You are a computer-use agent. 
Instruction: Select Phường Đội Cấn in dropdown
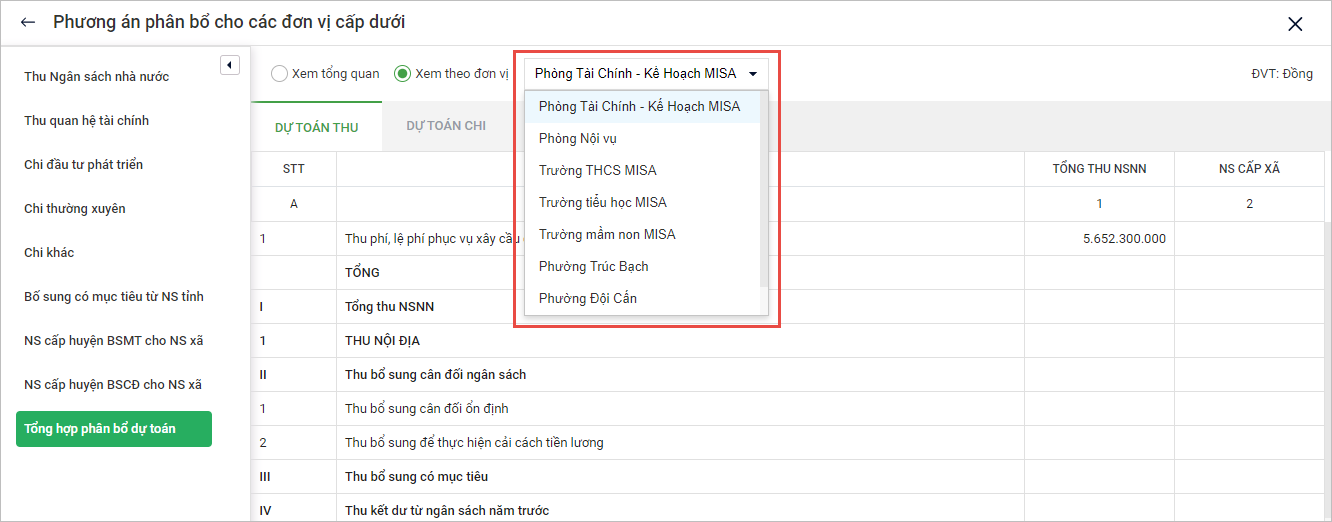[587, 298]
